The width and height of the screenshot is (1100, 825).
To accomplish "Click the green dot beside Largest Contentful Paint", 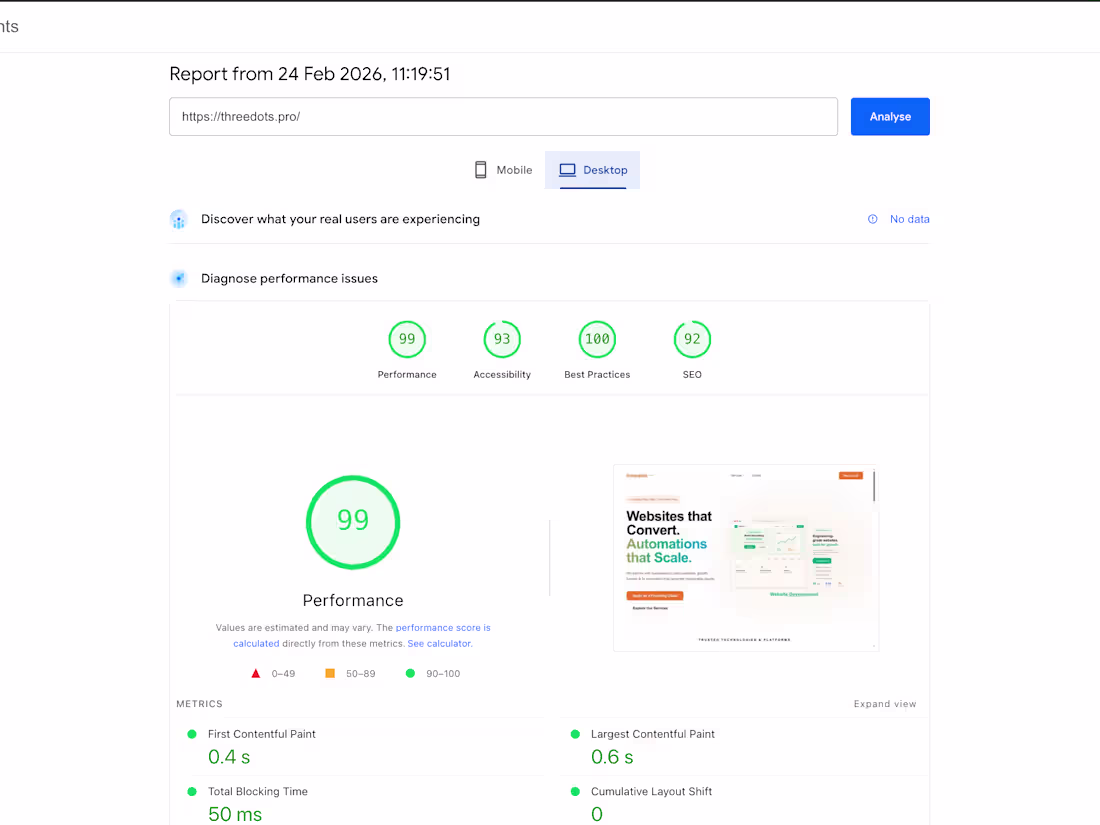I will click(x=575, y=735).
